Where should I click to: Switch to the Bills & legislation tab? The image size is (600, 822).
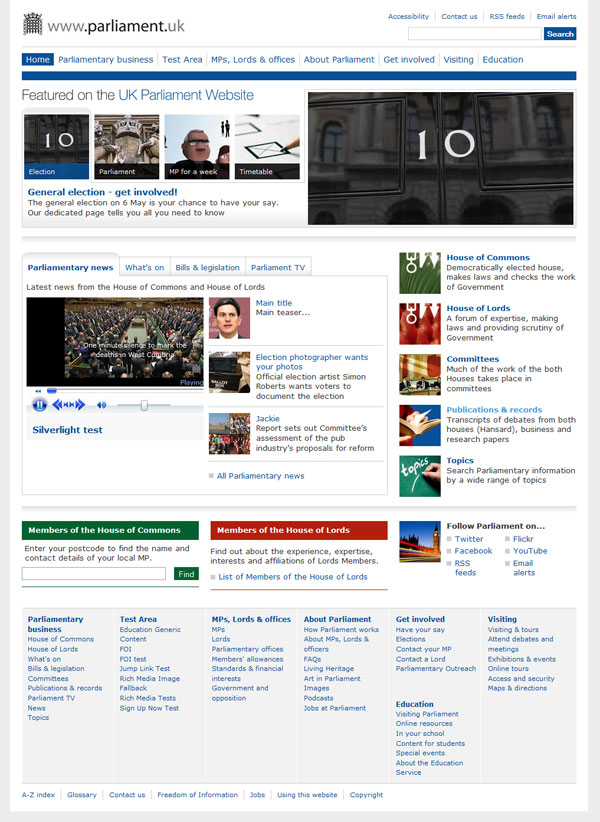(x=207, y=267)
